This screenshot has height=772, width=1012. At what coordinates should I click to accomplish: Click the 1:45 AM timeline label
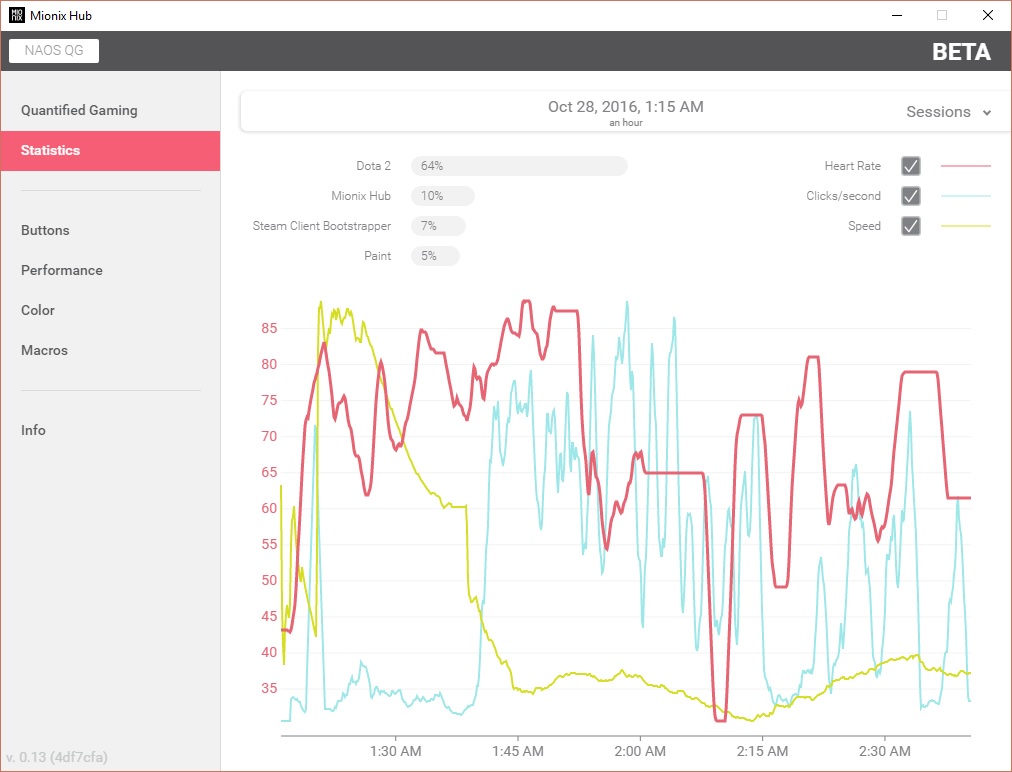tap(518, 751)
